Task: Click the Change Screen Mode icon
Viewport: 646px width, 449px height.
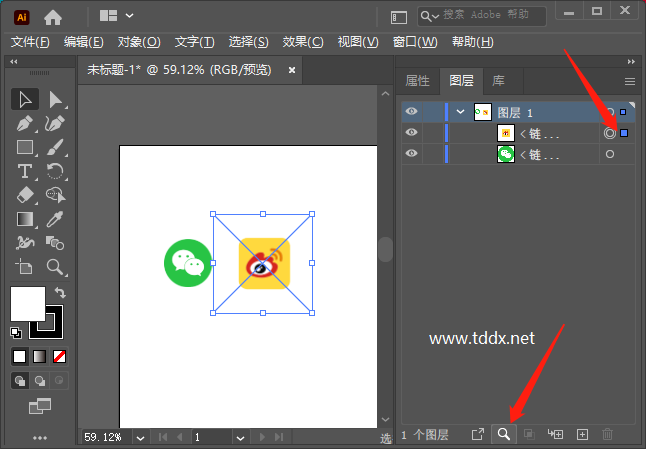Action: point(40,406)
